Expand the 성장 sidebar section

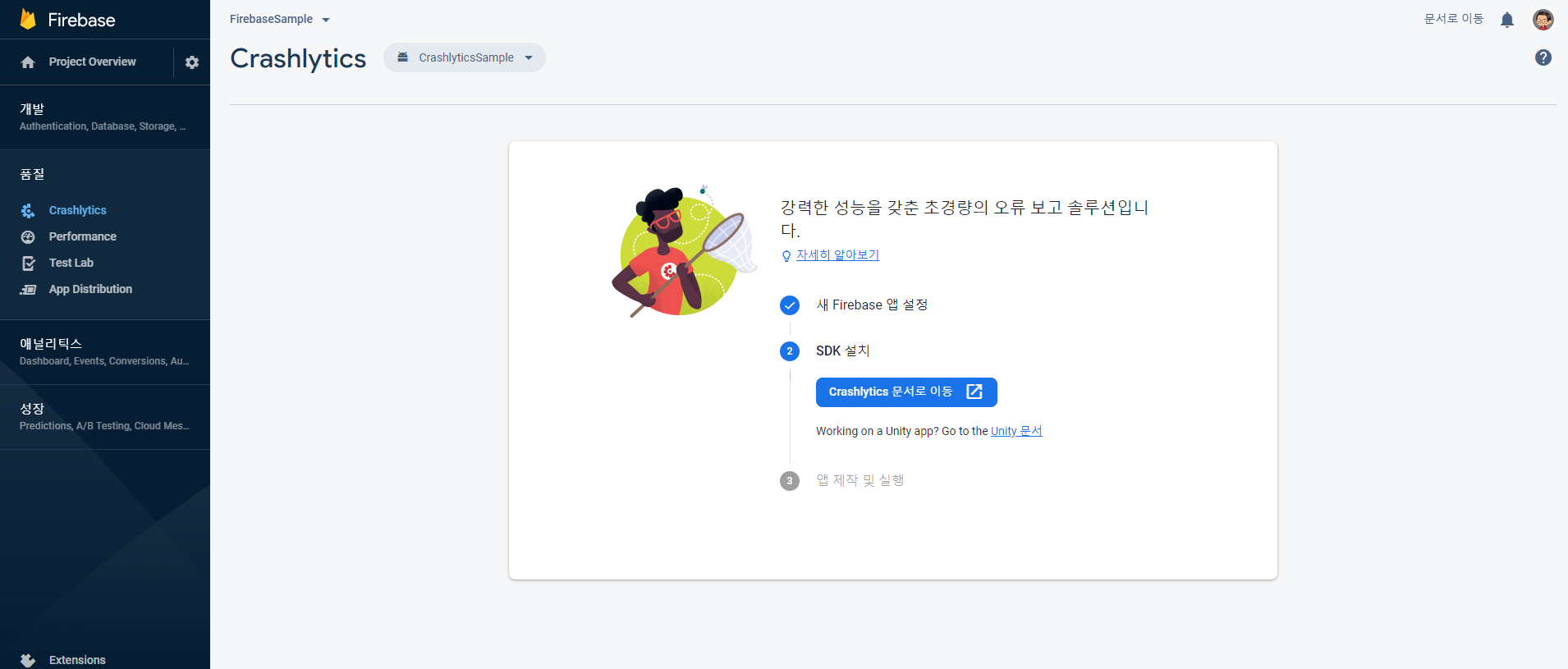coord(105,416)
